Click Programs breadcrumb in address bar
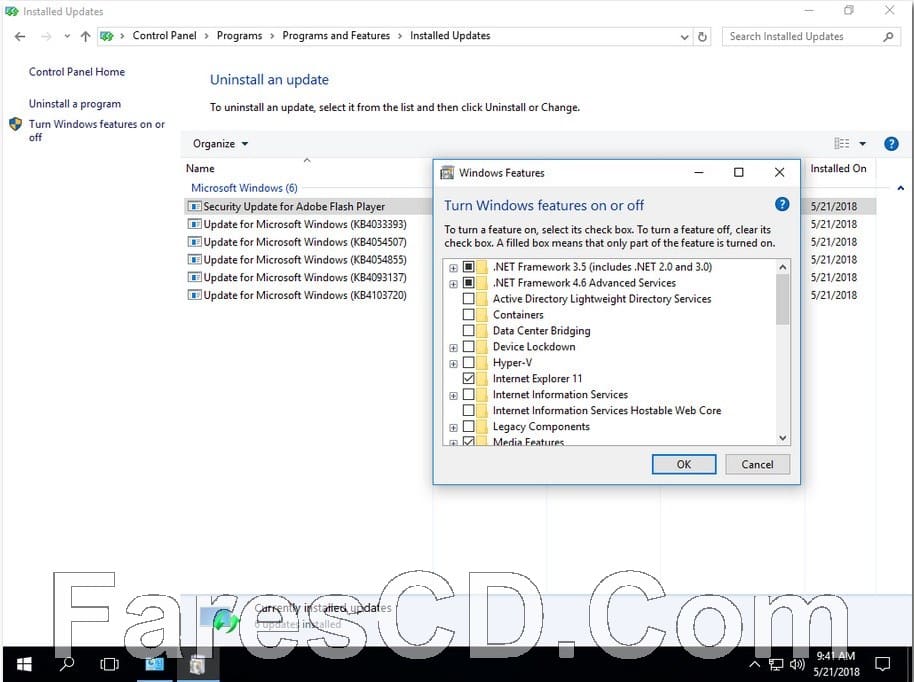The height and width of the screenshot is (682, 914). tap(240, 36)
